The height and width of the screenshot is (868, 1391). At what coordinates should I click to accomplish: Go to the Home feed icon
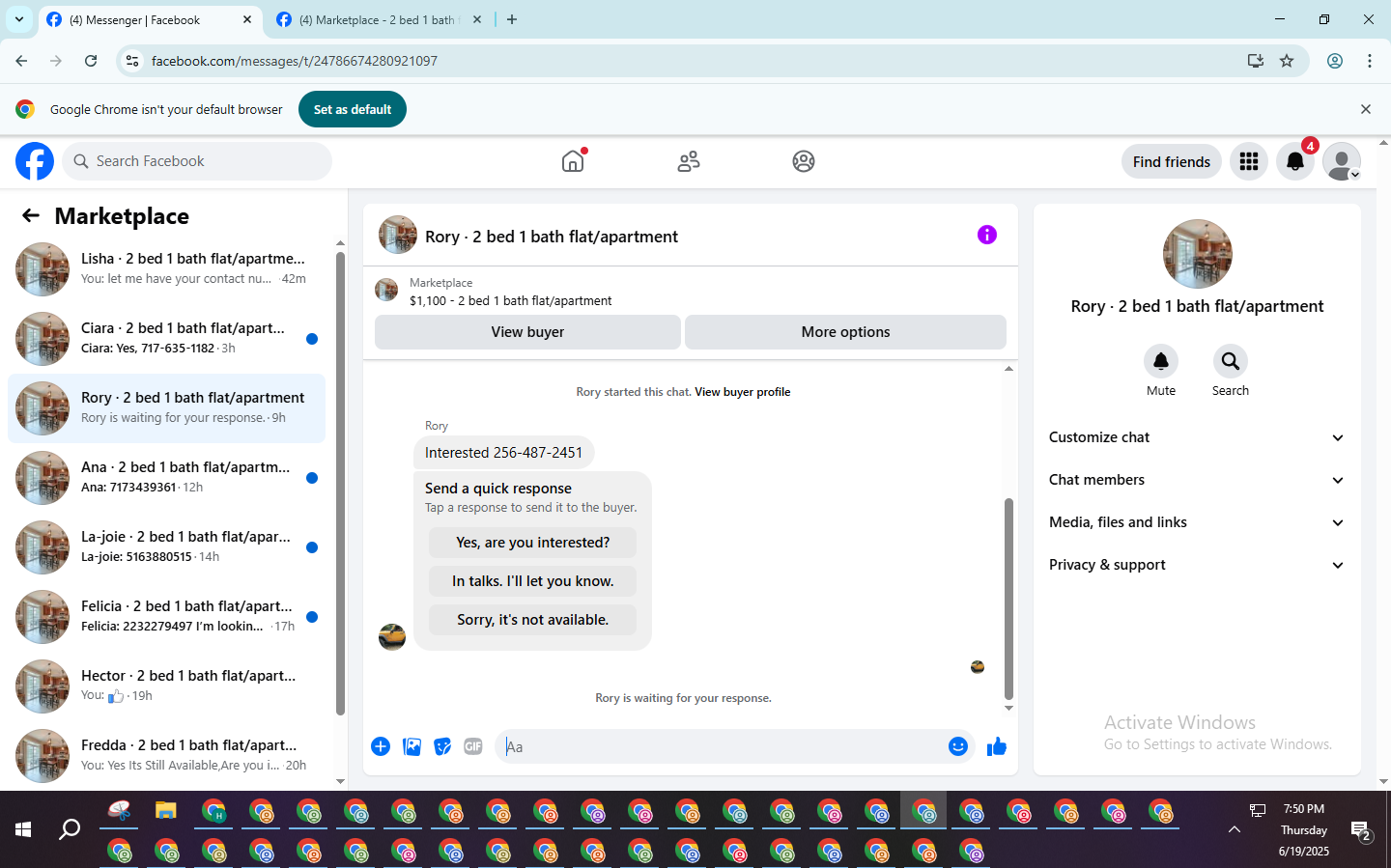click(x=573, y=161)
